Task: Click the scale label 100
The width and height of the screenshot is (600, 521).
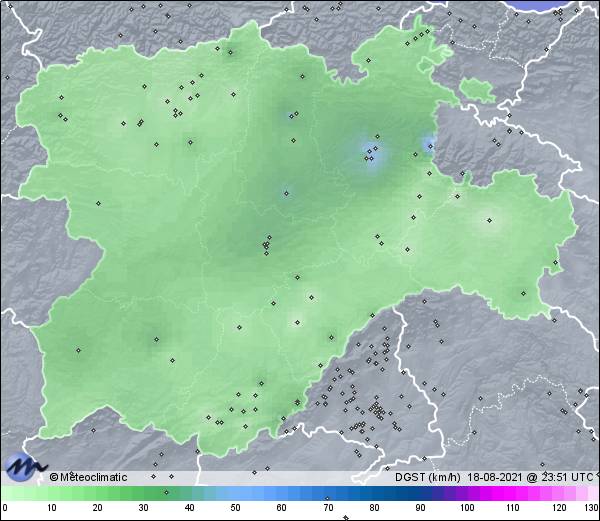Action: click(x=467, y=508)
